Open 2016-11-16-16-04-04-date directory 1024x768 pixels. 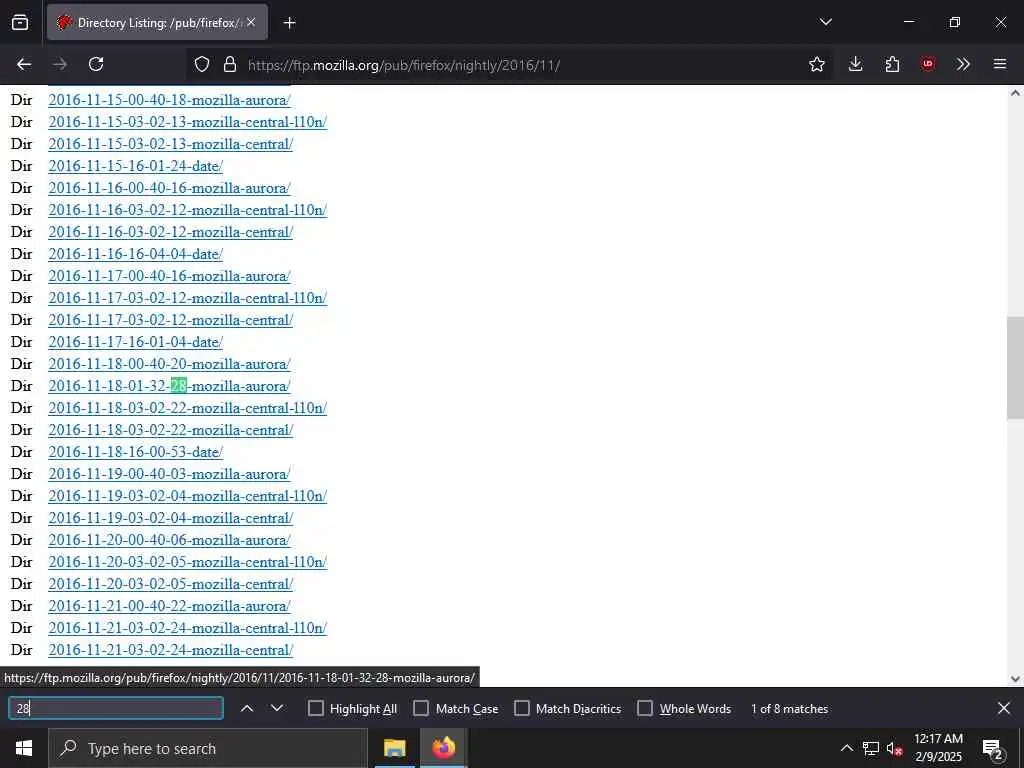click(135, 254)
